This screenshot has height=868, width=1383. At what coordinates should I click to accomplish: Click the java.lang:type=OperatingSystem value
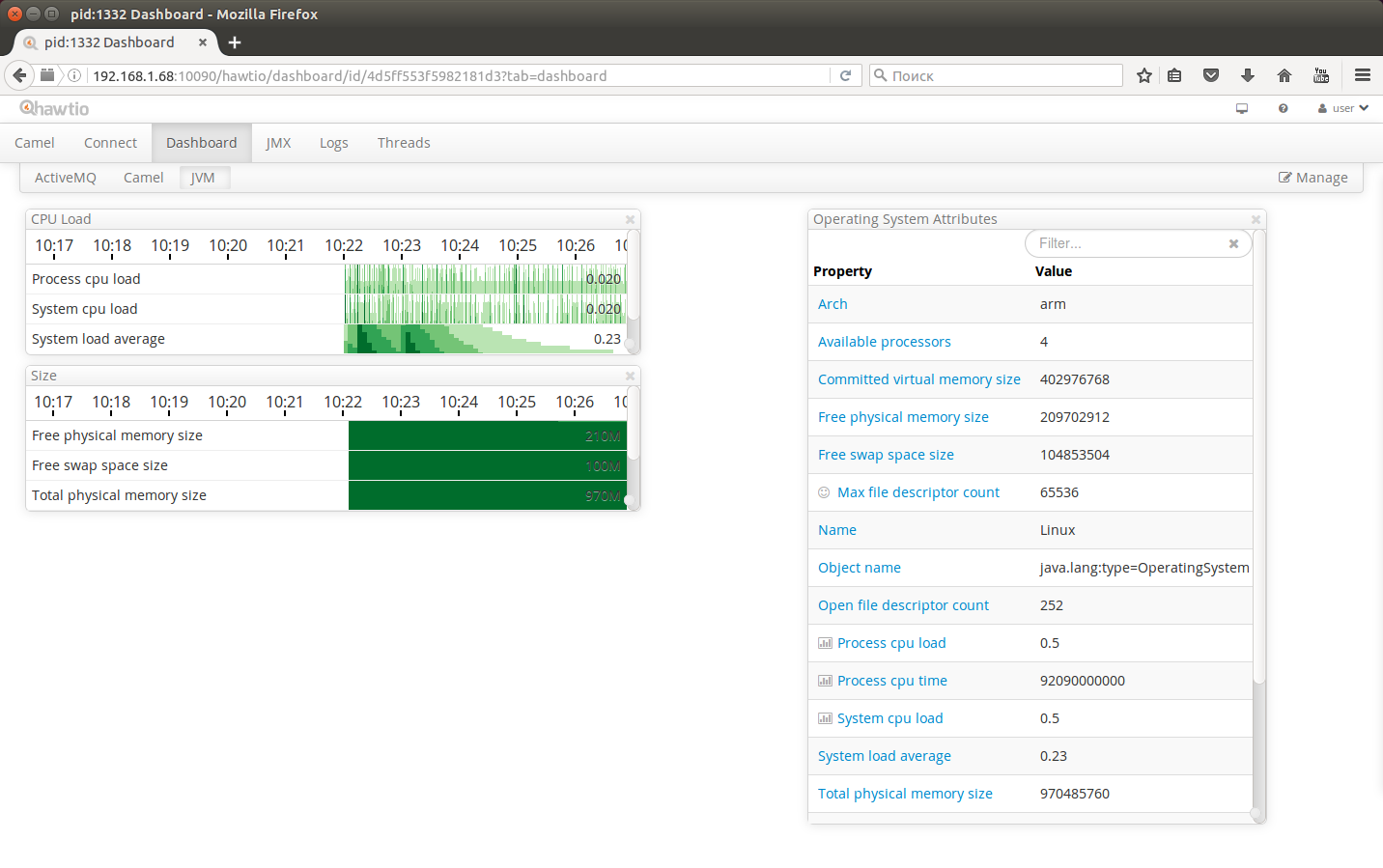[x=1144, y=568]
